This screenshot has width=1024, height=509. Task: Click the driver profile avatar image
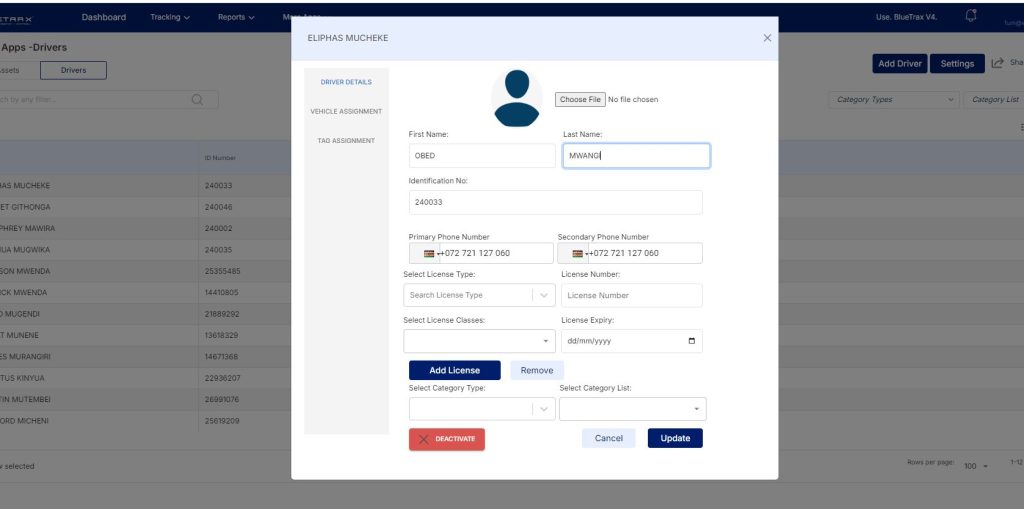click(516, 98)
